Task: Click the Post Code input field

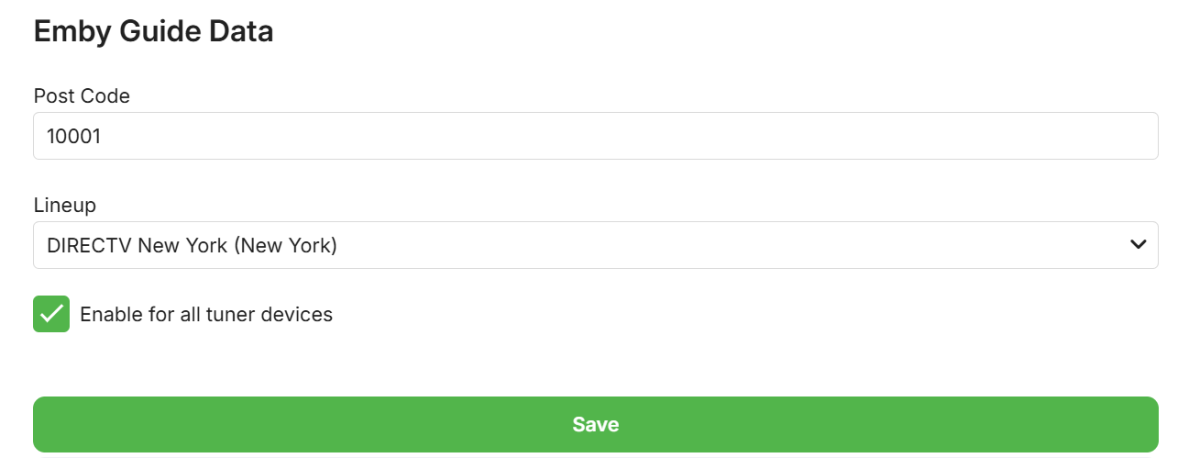Action: pos(595,136)
